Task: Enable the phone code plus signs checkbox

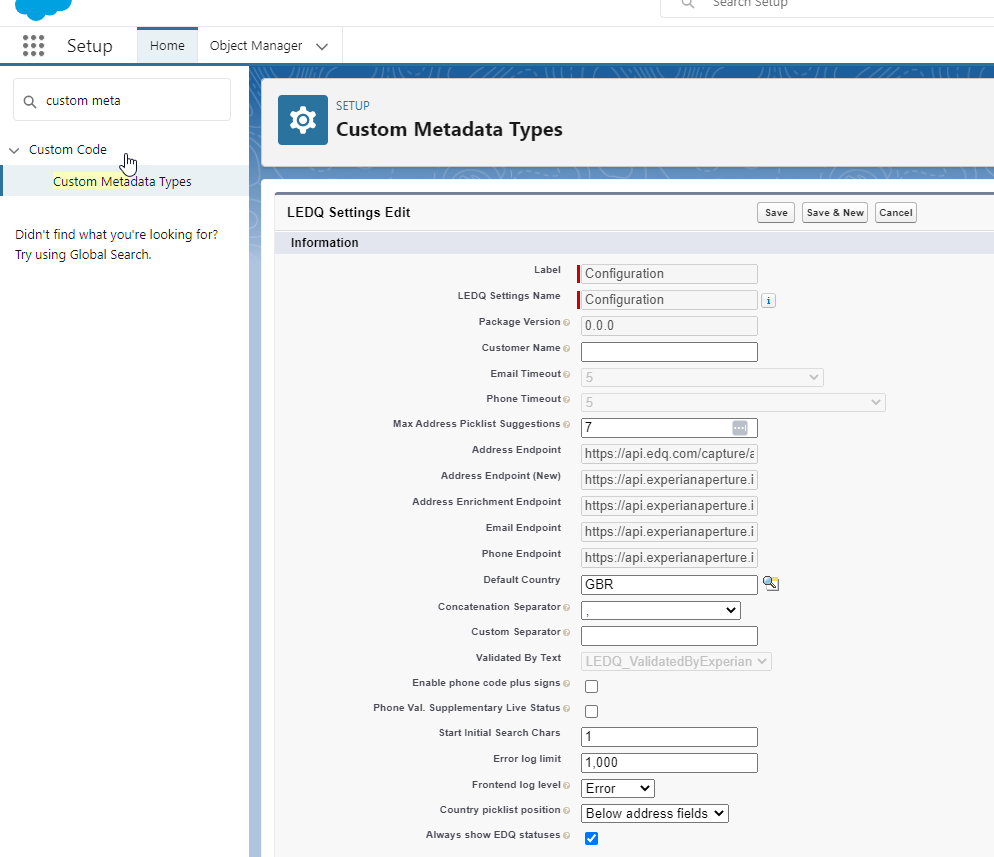Action: tap(591, 686)
